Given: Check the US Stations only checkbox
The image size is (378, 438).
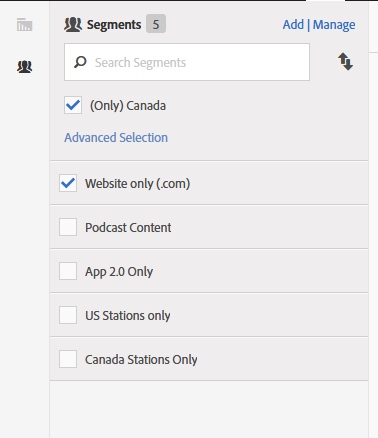Looking at the screenshot, I should [68, 315].
